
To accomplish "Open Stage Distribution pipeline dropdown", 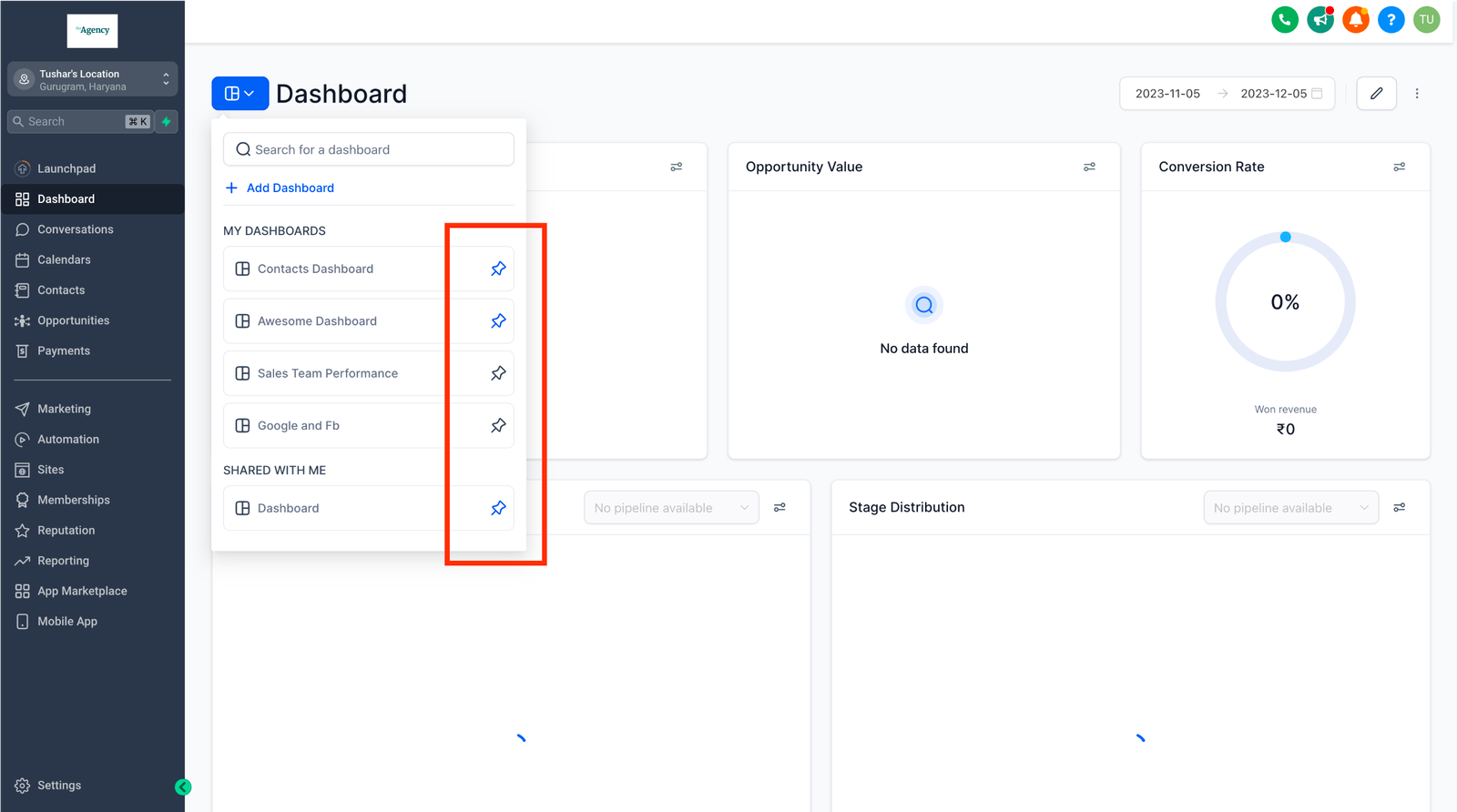I will click(x=1290, y=508).
